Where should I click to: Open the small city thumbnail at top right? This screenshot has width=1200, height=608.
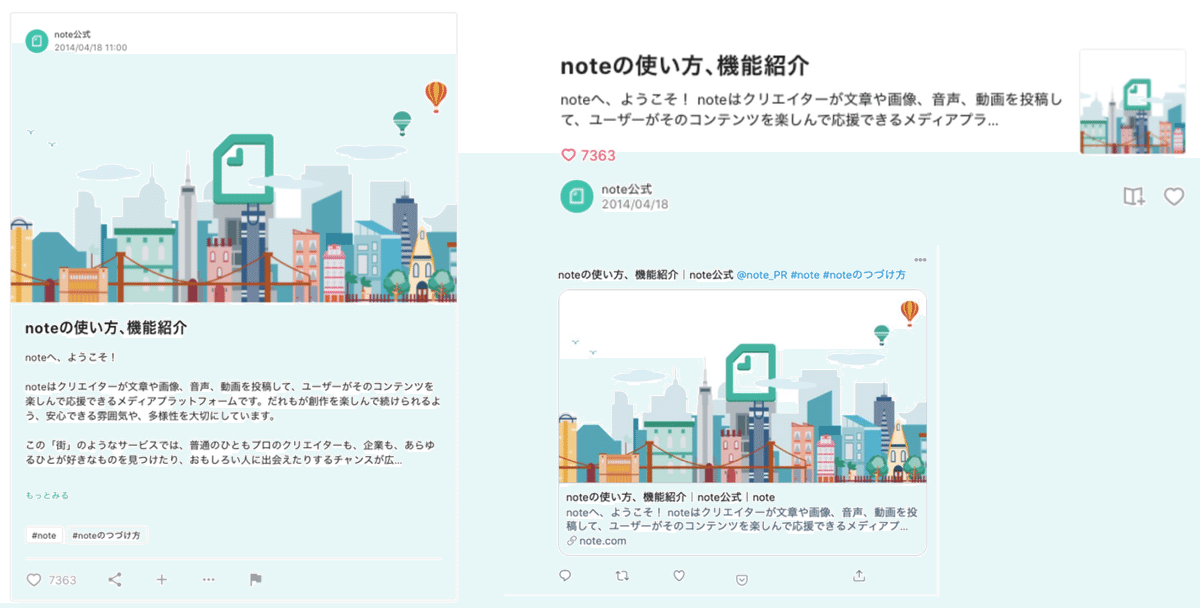(1131, 101)
